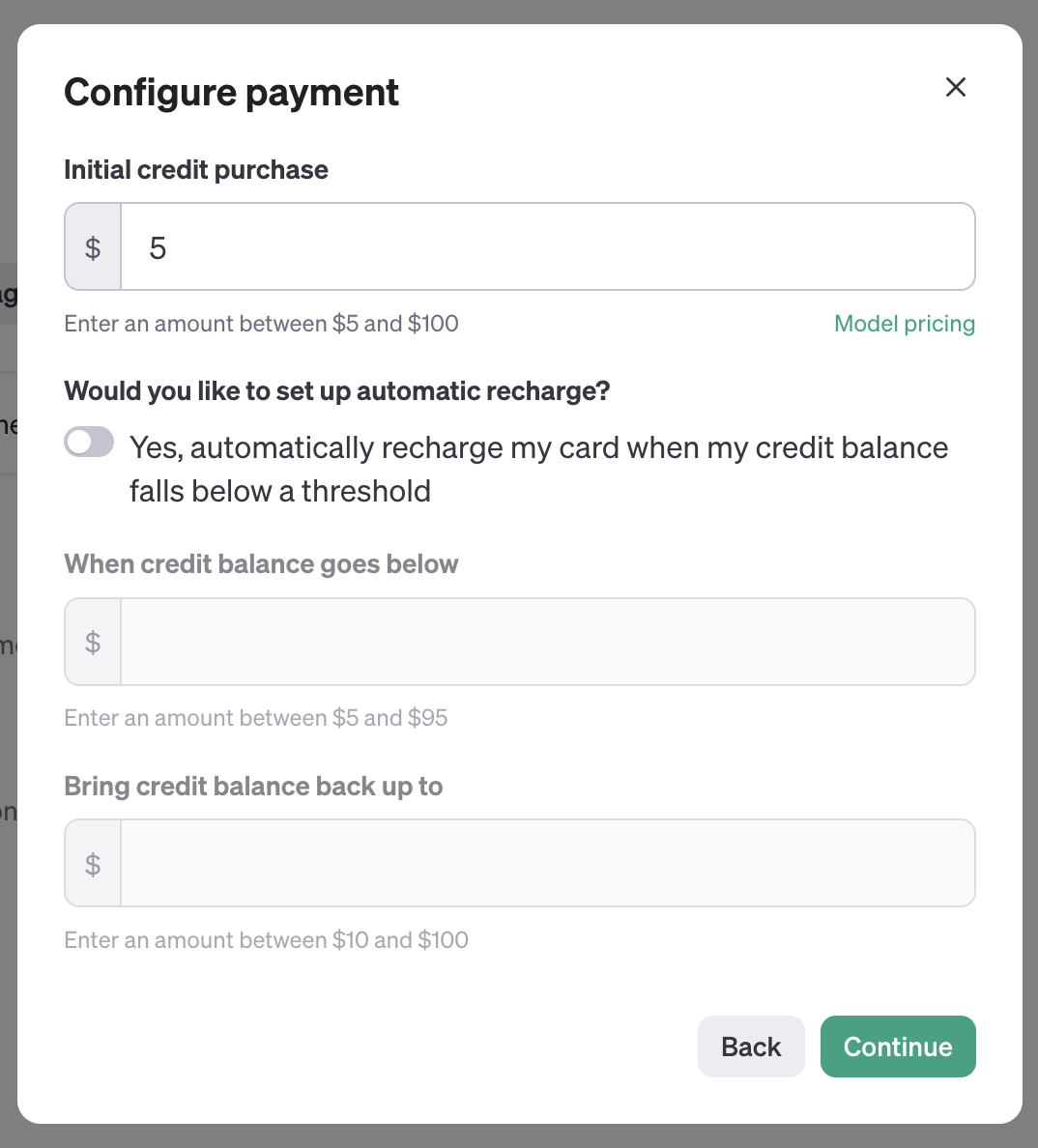Click the 'Bring credit balance back up to' label
This screenshot has width=1038, height=1148.
[253, 787]
